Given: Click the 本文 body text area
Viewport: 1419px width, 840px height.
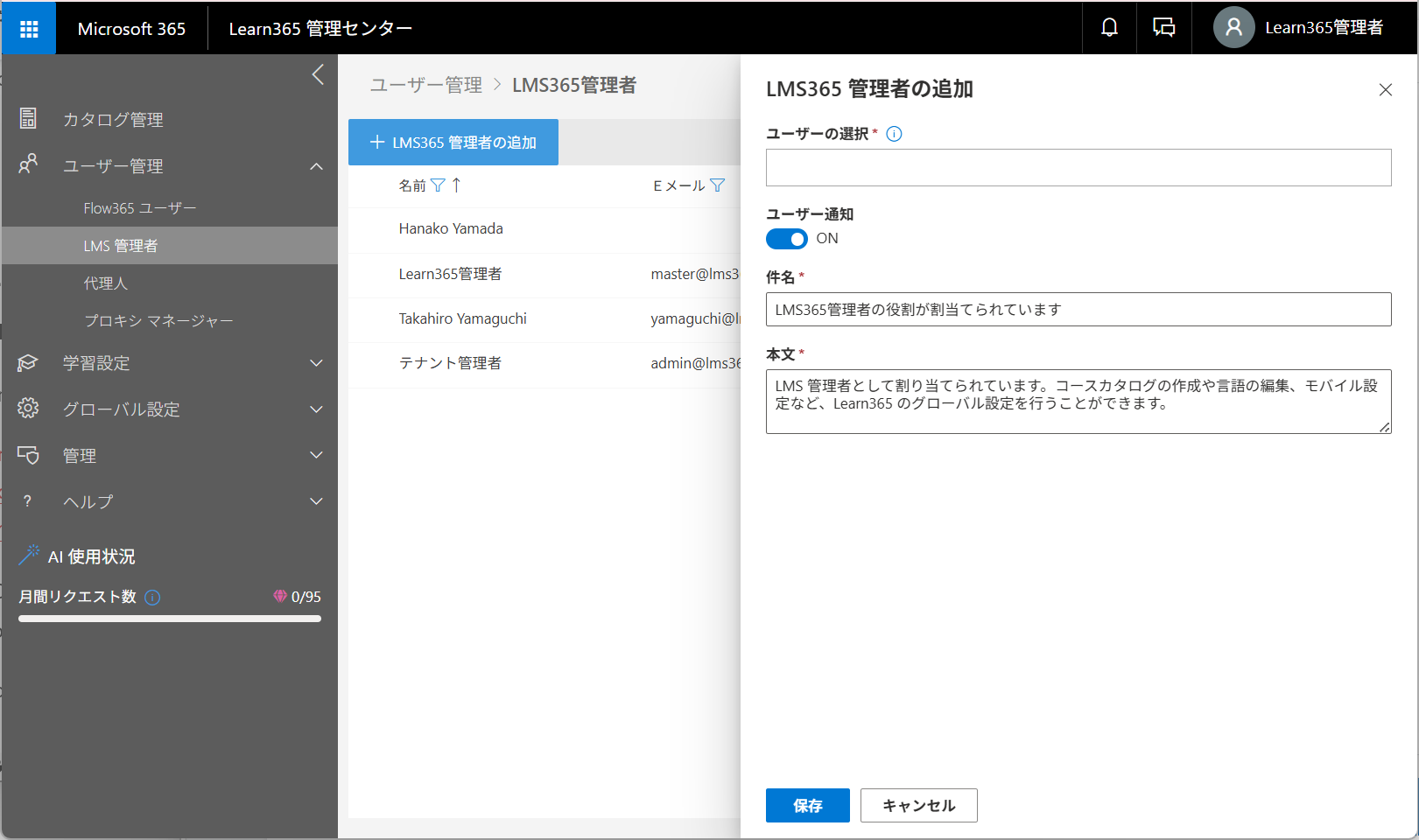Looking at the screenshot, I should click(1078, 402).
